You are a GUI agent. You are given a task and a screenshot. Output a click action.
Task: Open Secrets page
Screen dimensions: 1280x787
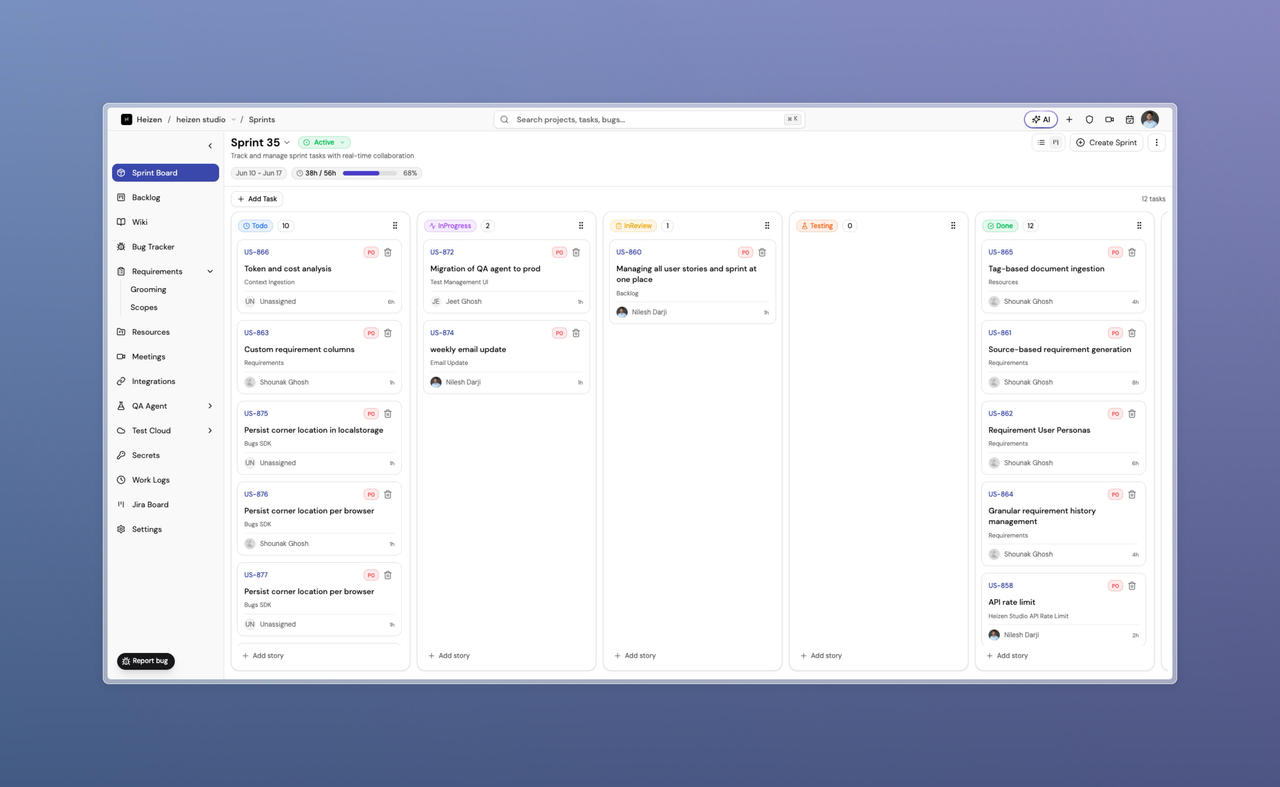pyautogui.click(x=165, y=455)
